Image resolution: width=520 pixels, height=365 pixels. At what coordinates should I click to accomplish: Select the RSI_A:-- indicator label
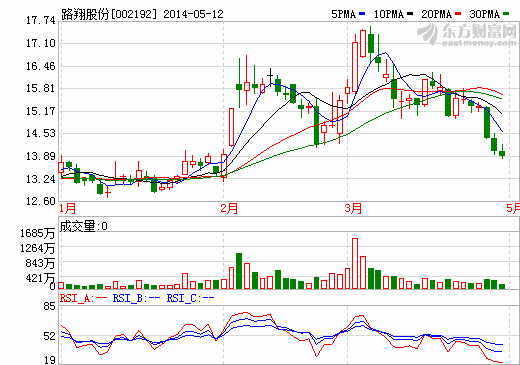tap(83, 298)
